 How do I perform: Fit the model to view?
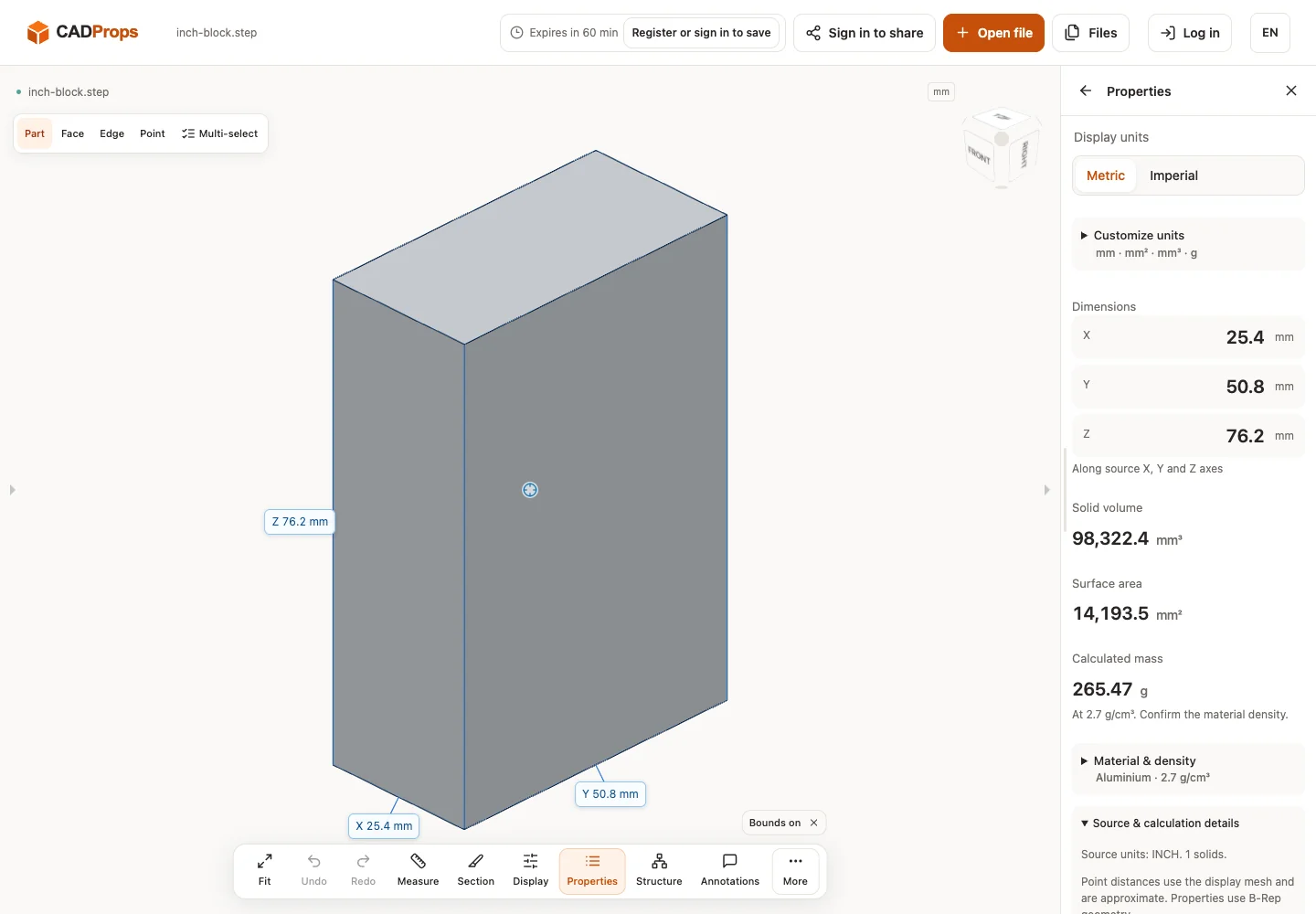tap(264, 870)
